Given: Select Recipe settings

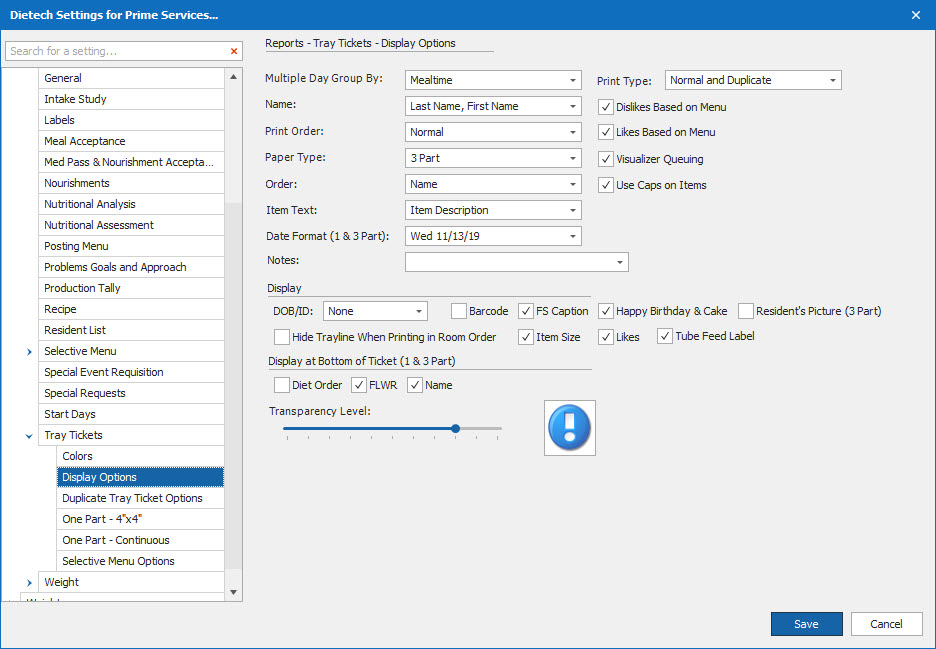Looking at the screenshot, I should [x=131, y=309].
